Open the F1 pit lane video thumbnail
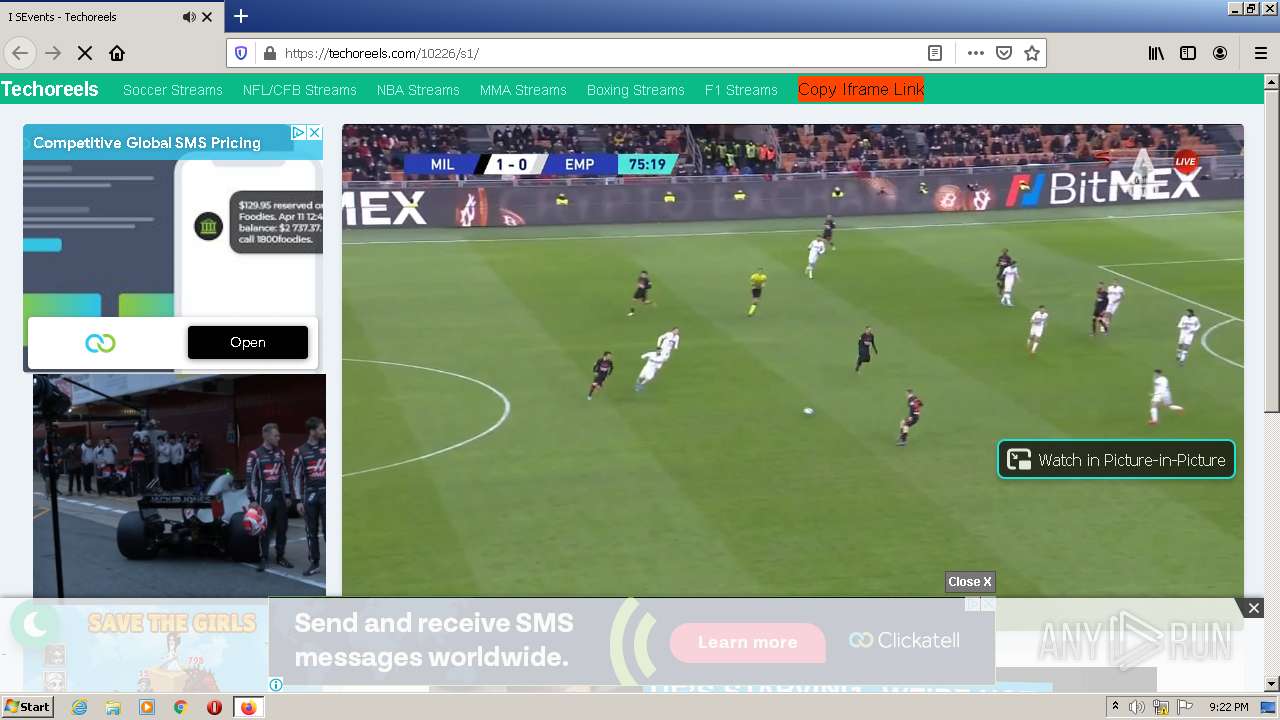1280x720 pixels. (179, 485)
